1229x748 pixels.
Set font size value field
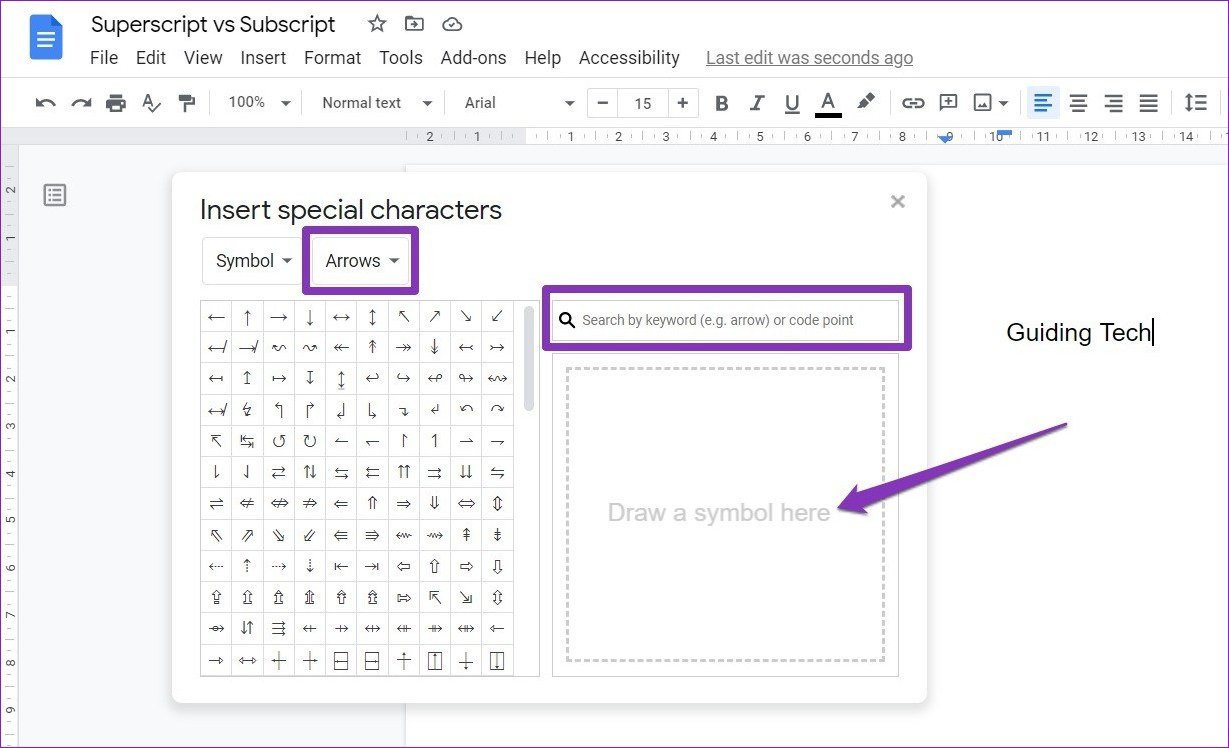(643, 103)
